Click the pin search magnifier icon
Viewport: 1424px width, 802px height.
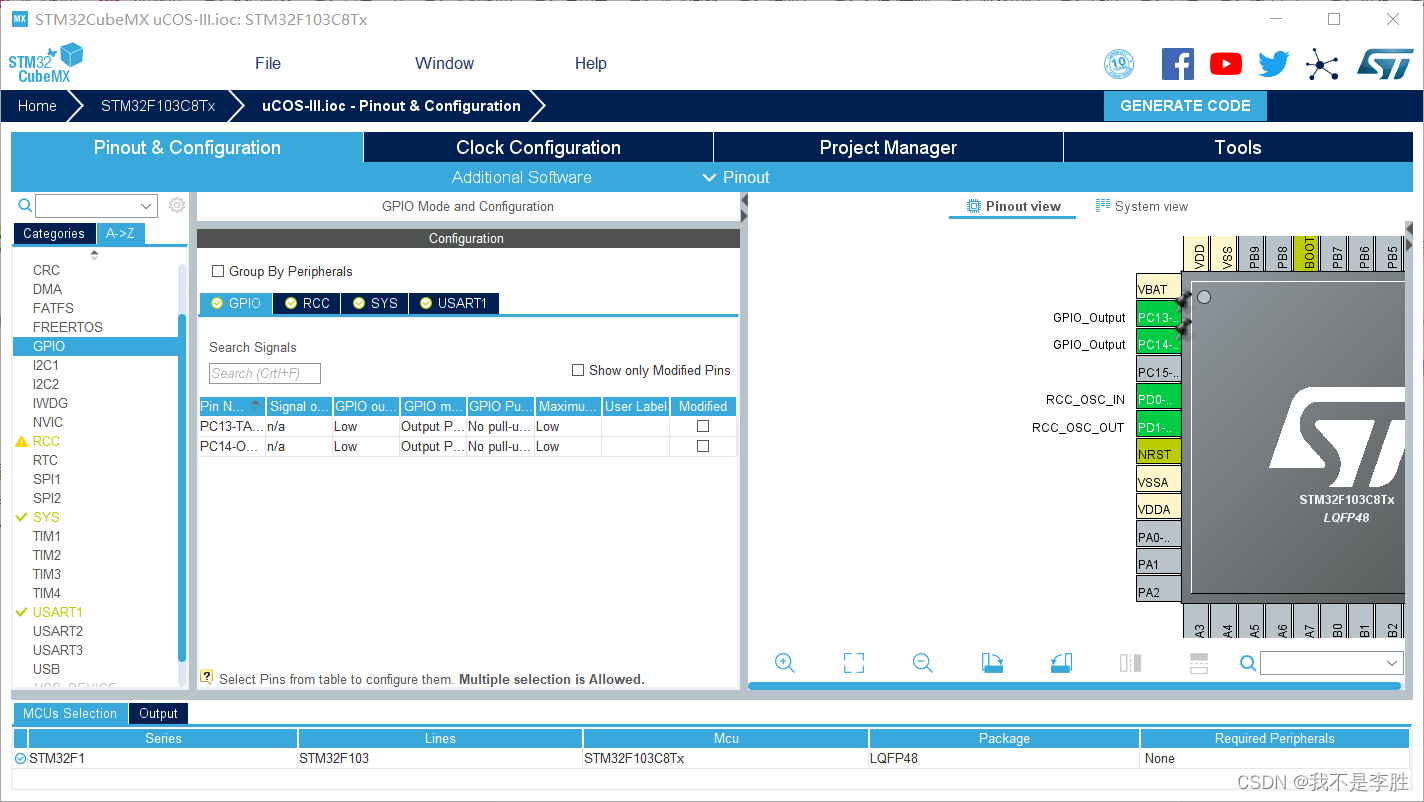[x=1248, y=663]
